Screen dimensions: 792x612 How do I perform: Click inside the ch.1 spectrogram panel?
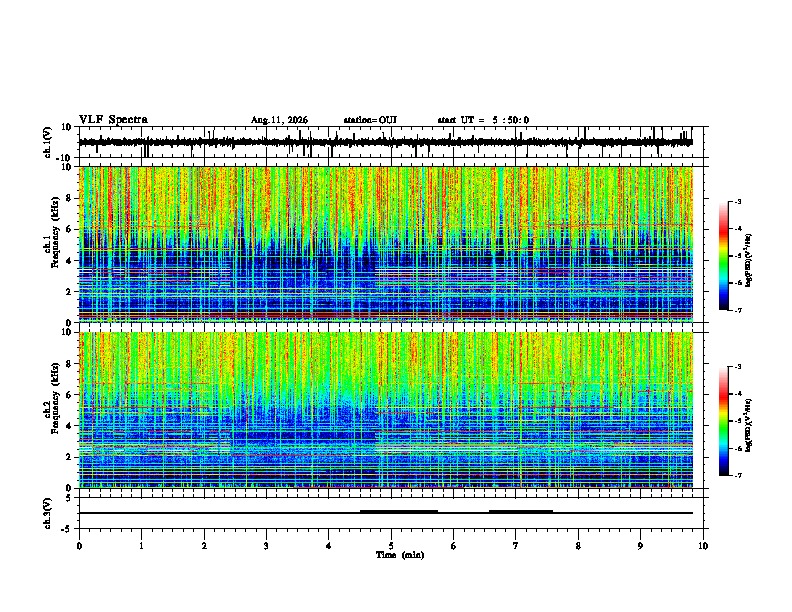[386, 244]
